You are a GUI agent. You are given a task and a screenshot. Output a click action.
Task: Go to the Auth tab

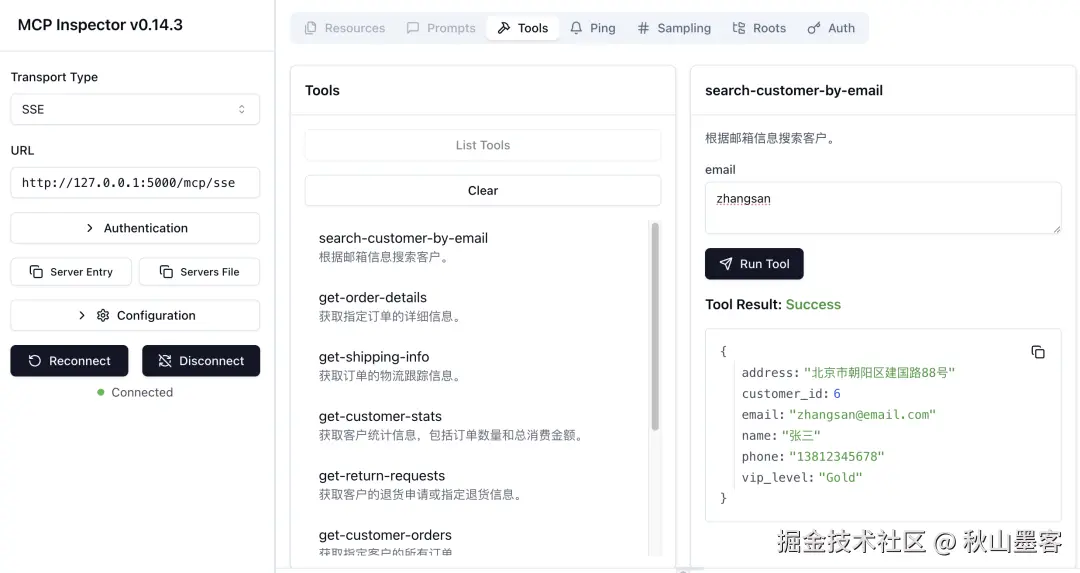(x=831, y=28)
